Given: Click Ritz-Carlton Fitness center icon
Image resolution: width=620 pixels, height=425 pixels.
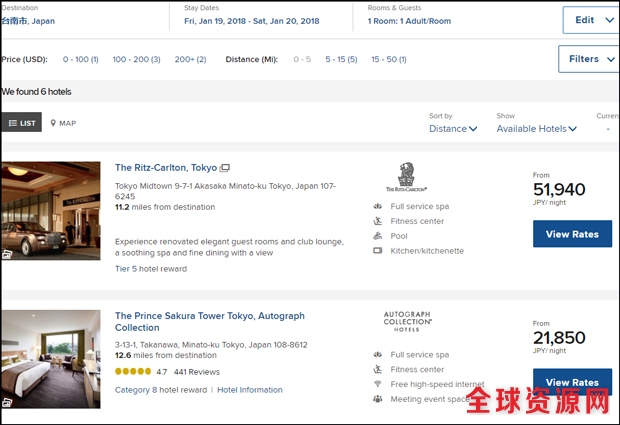Looking at the screenshot, I should point(378,221).
